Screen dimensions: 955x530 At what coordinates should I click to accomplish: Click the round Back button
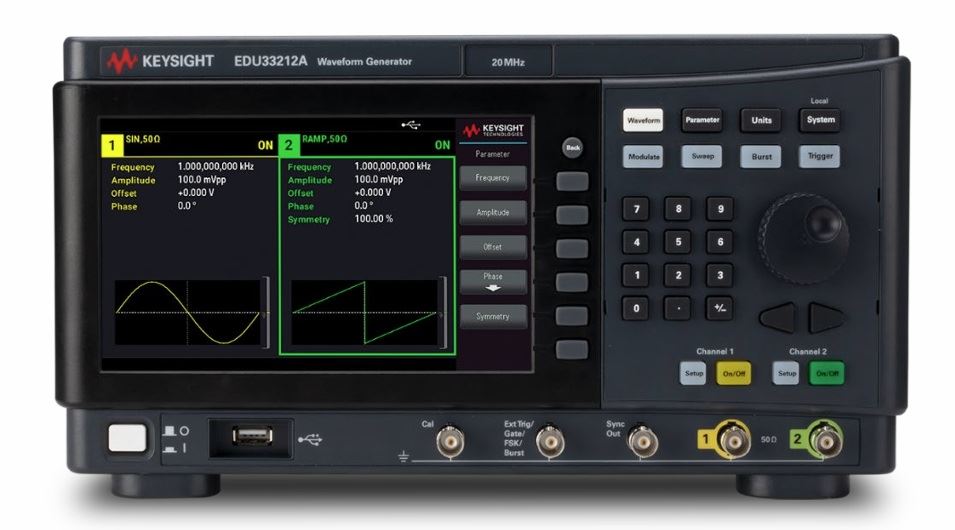(x=573, y=147)
